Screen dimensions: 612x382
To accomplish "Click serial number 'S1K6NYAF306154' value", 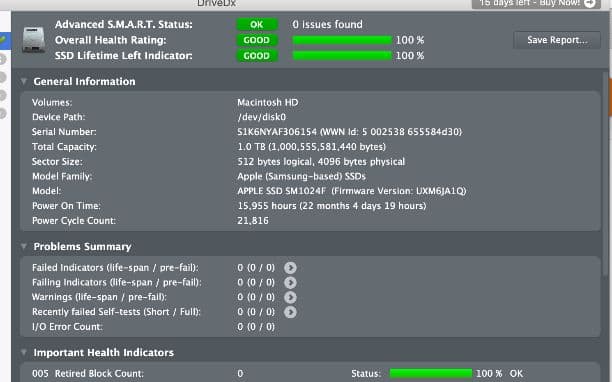I will (x=277, y=132).
